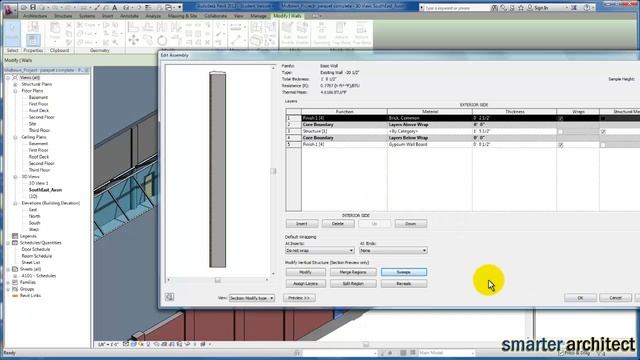This screenshot has height=360, width=640.
Task: Confirm Edit Assembly with OK button
Action: click(x=580, y=298)
